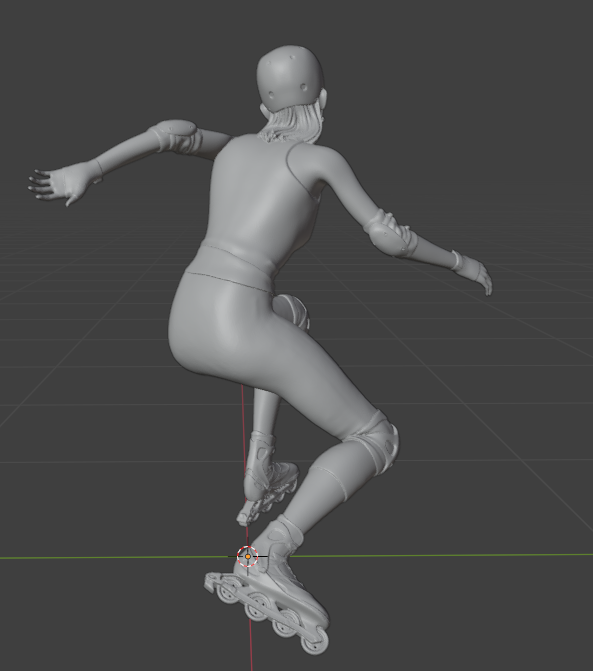Select the left elbow pad
This screenshot has width=593, height=671.
click(x=176, y=135)
